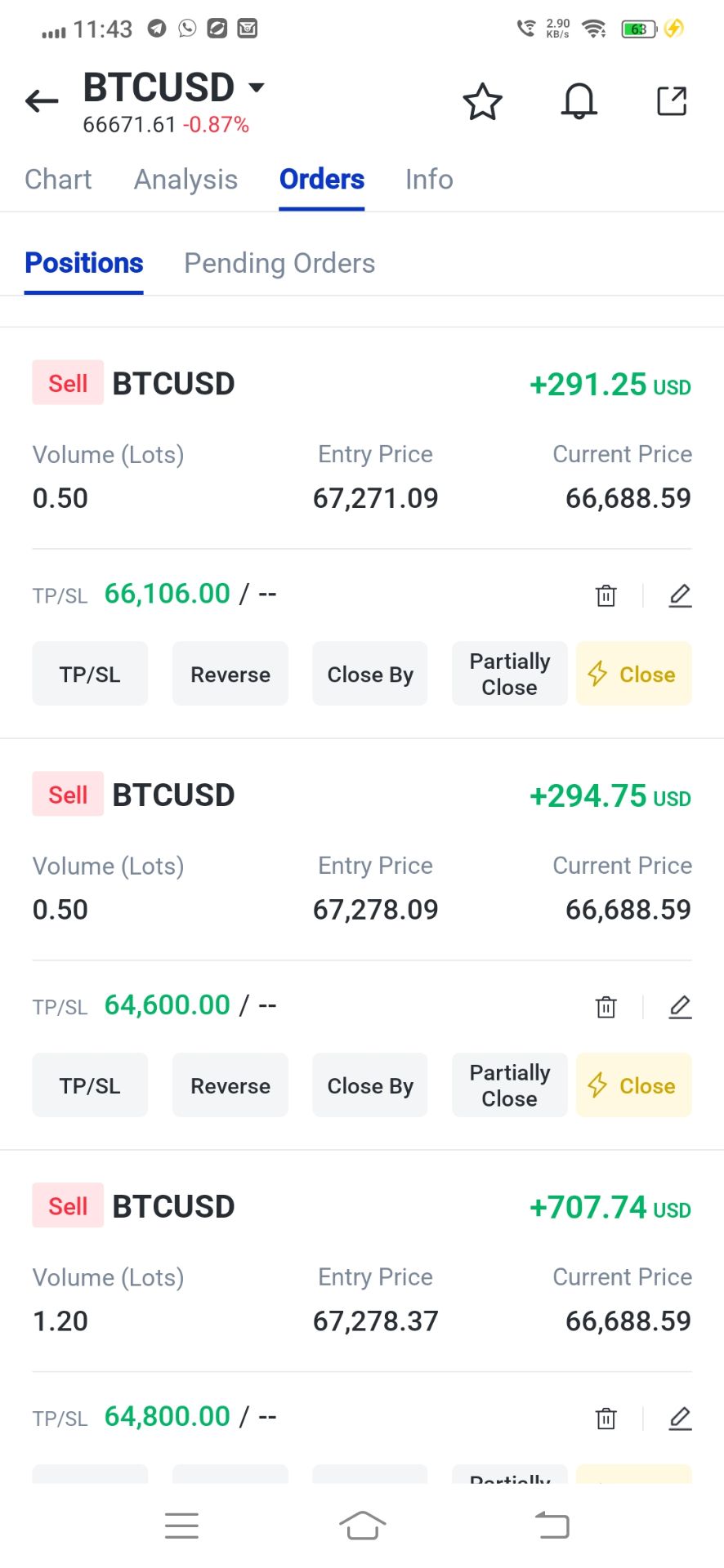Reverse the first Sell BTCUSD position
Screen dimensions: 724x1568
230,675
